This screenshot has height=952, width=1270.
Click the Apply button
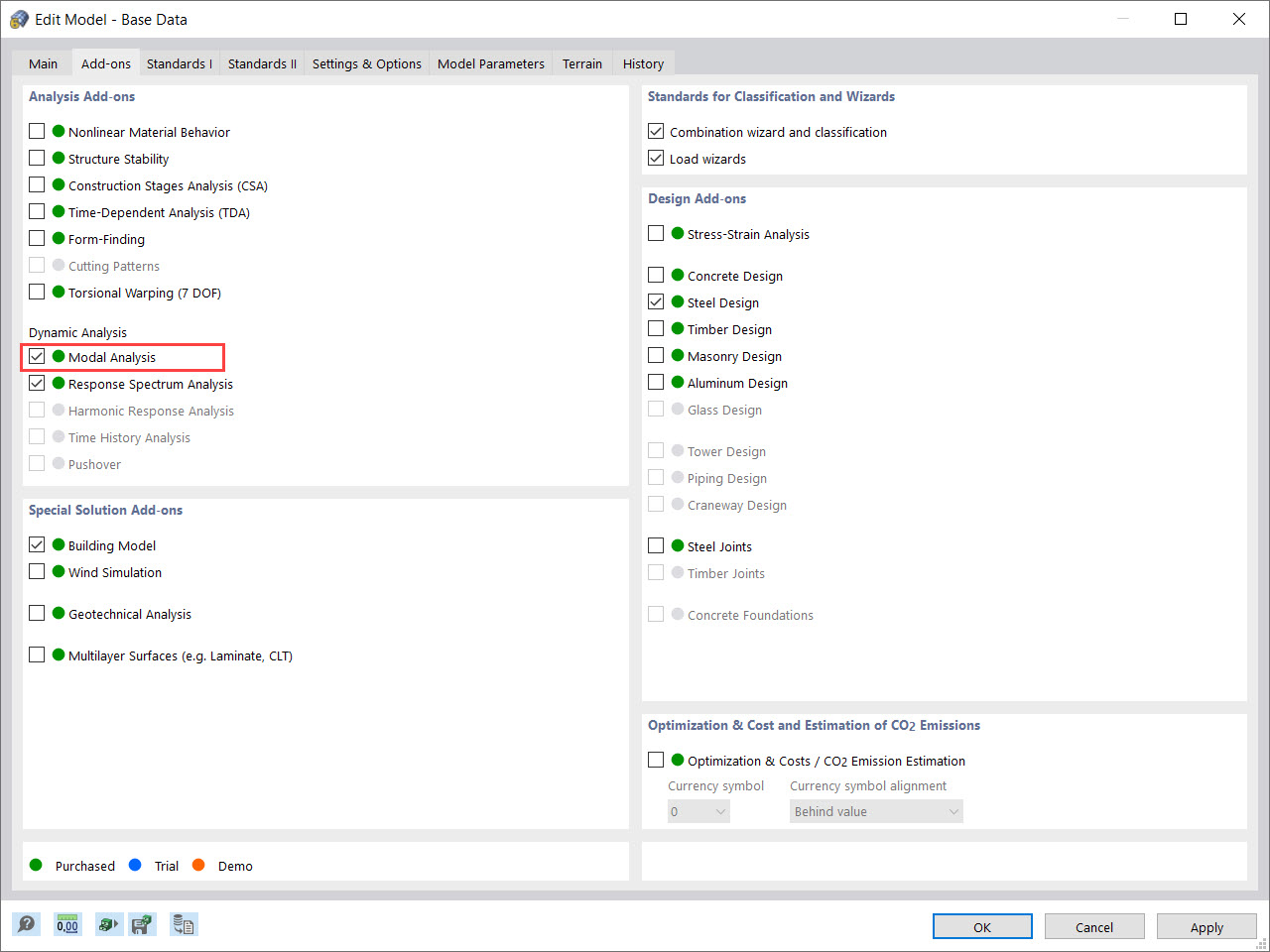1206,926
